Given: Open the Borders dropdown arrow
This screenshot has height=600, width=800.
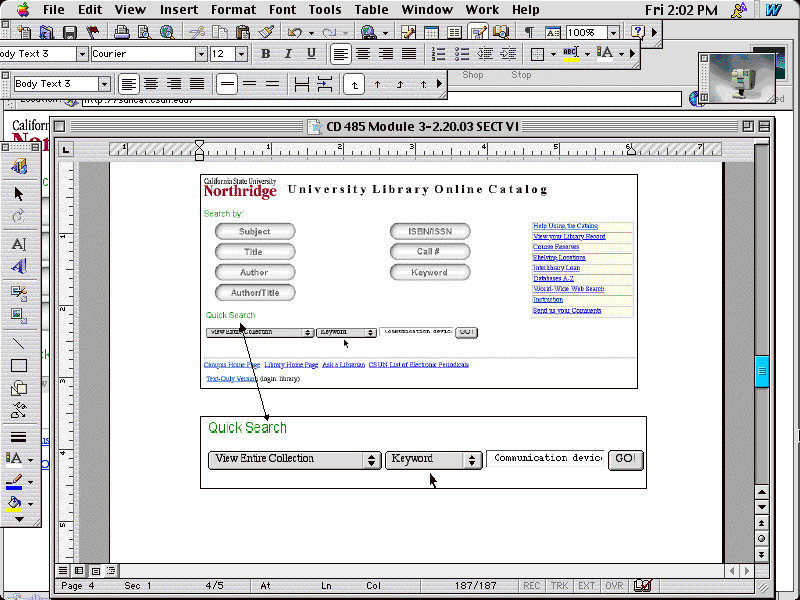Looking at the screenshot, I should tap(553, 54).
